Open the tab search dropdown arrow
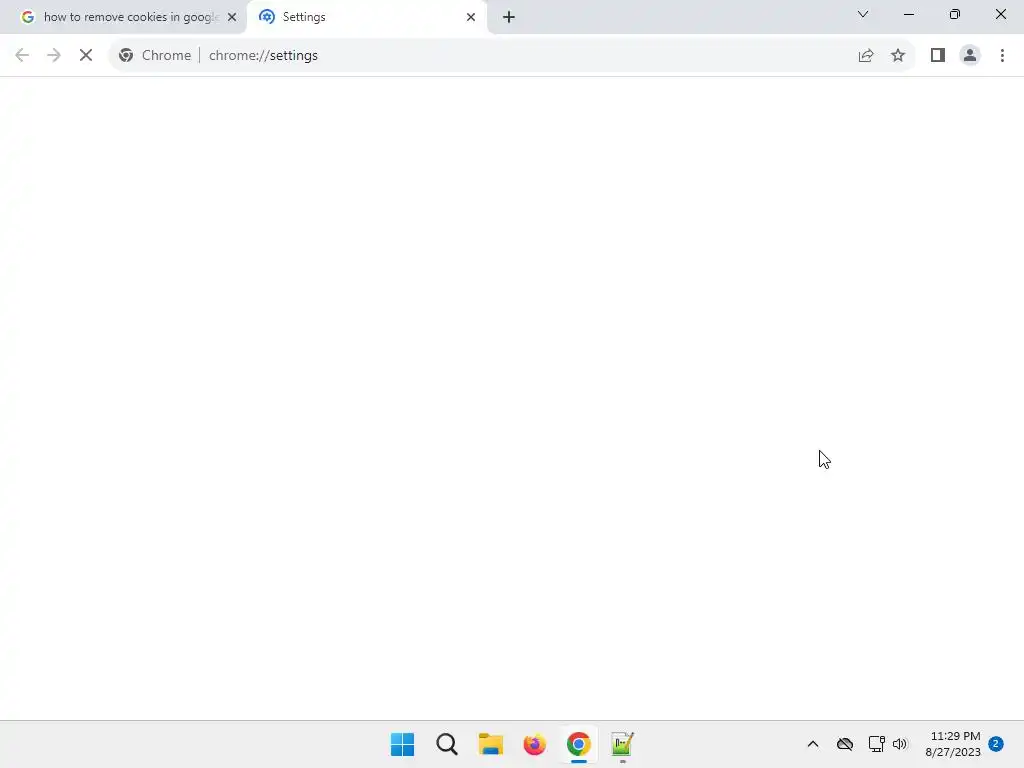Screen dimensions: 1024x768 tap(863, 14)
